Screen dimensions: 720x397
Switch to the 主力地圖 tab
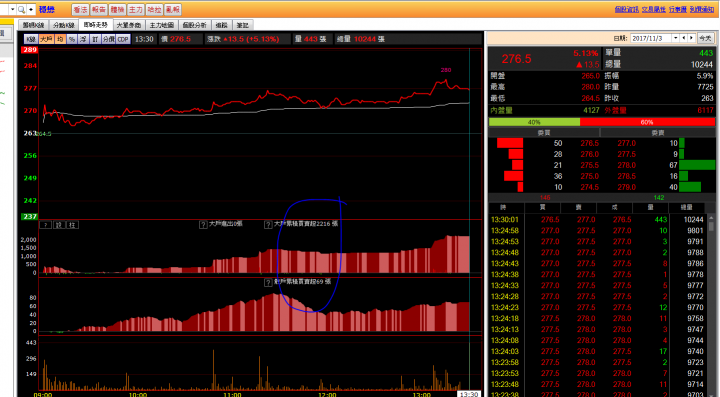click(162, 25)
